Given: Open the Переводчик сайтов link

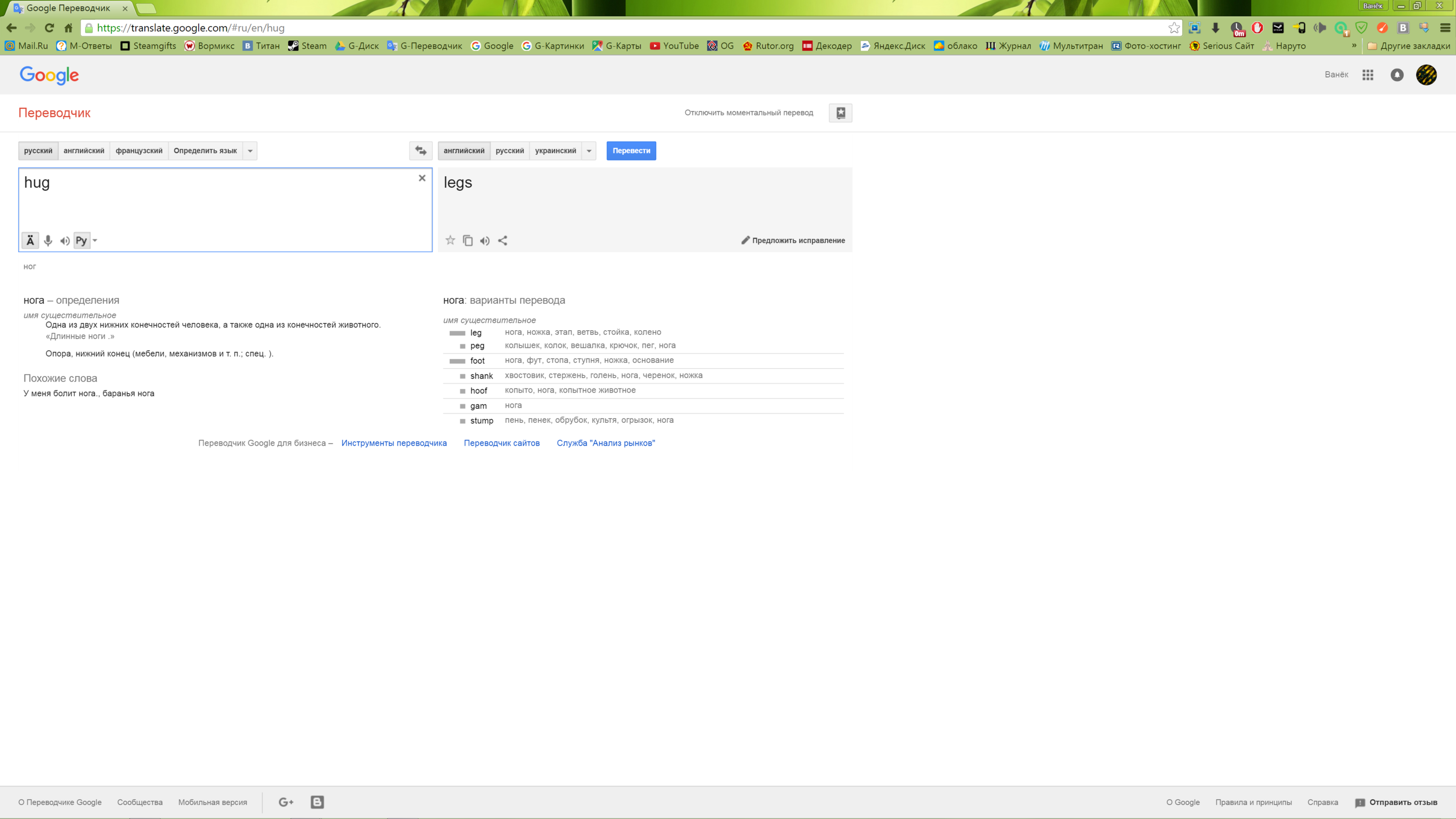Looking at the screenshot, I should pyautogui.click(x=501, y=443).
